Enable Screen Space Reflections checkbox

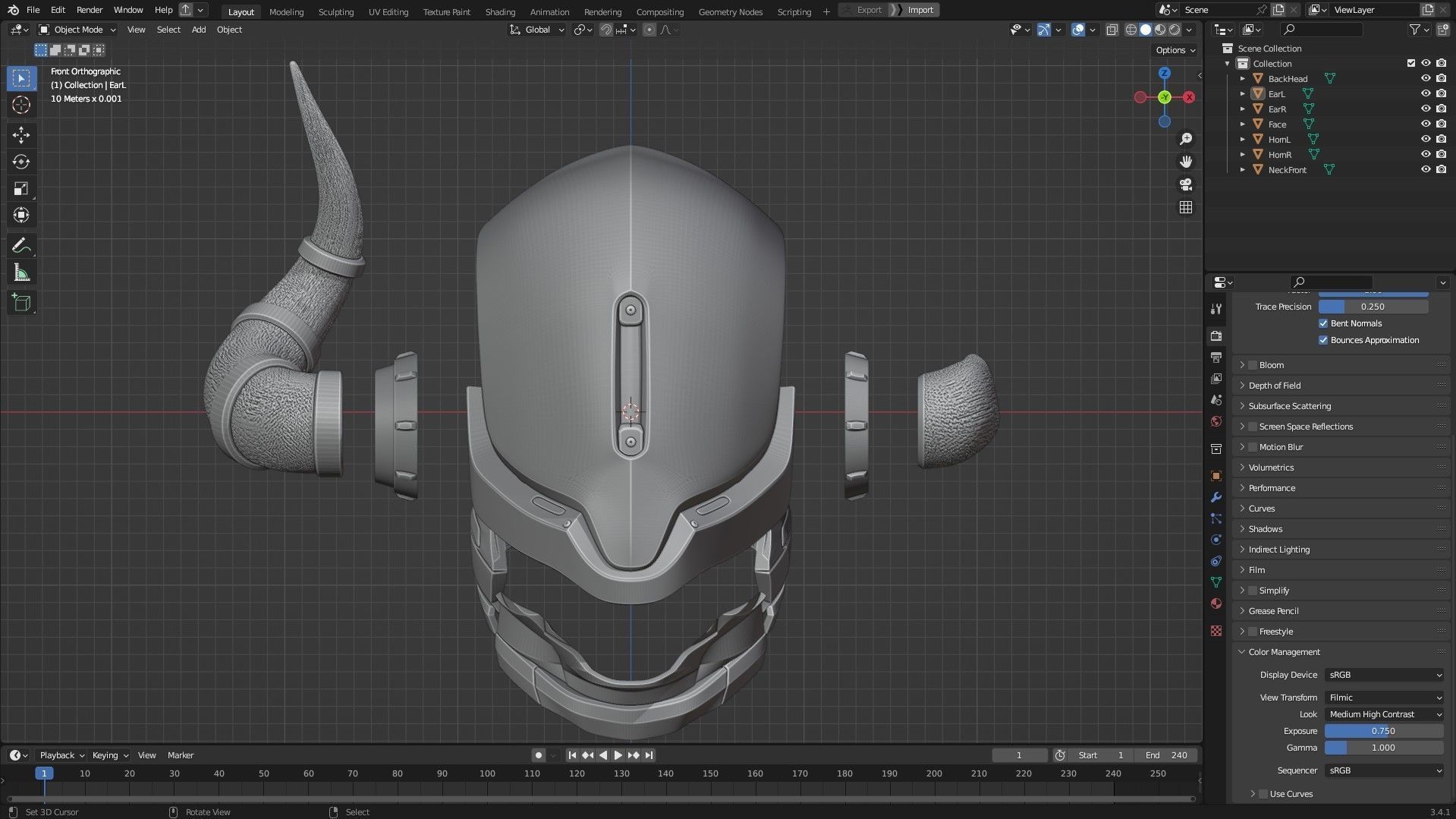pyautogui.click(x=1253, y=427)
